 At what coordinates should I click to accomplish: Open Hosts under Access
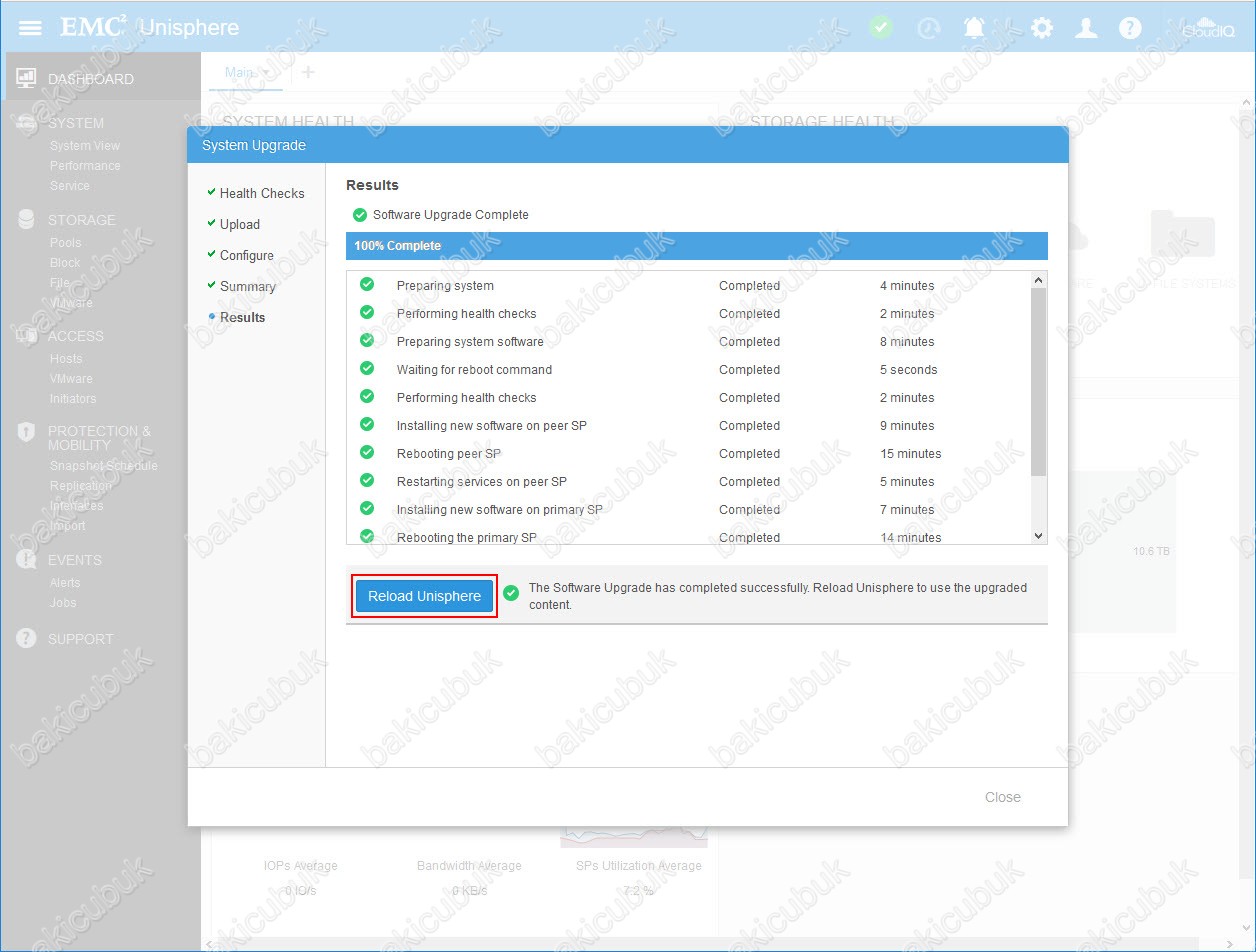(66, 359)
